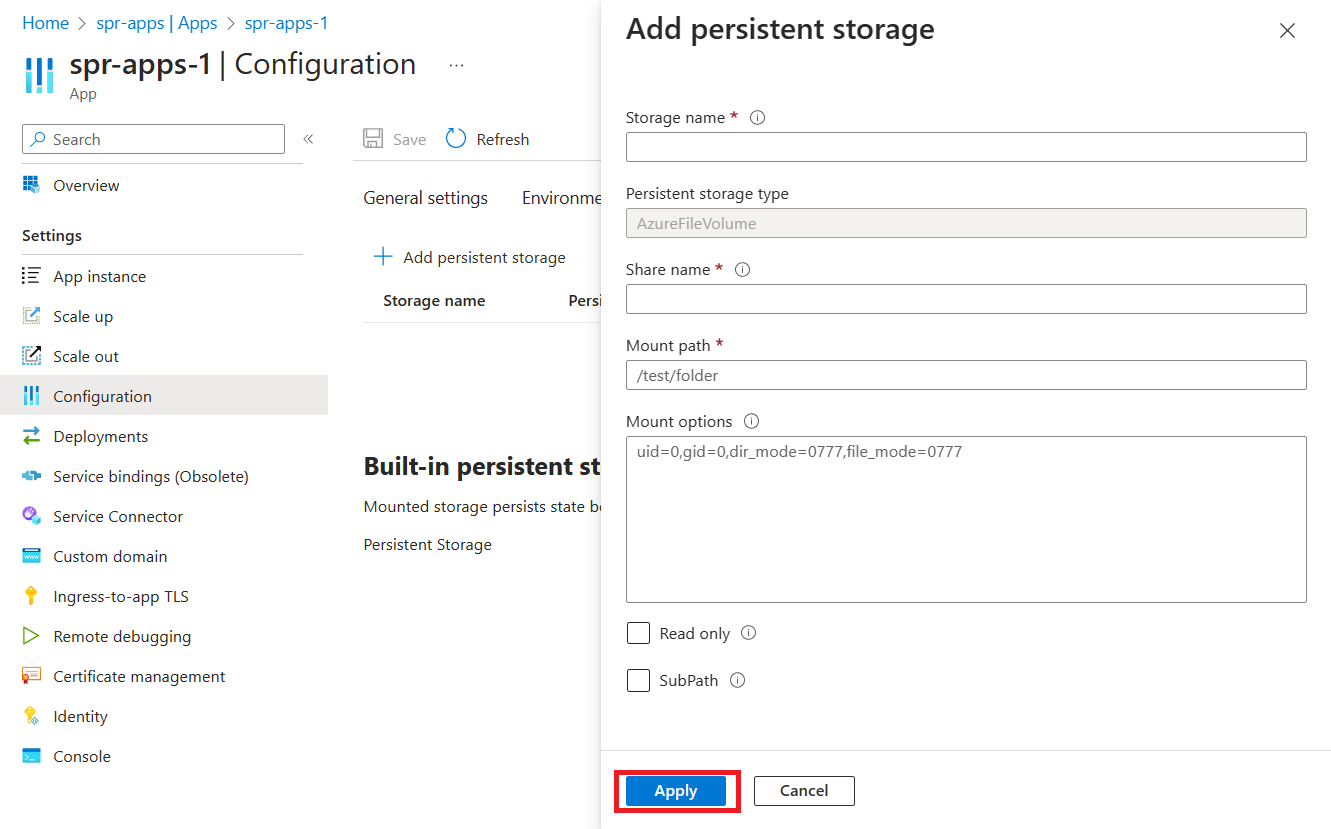Click the Cancel button
Viewport: 1331px width, 829px height.
click(804, 791)
